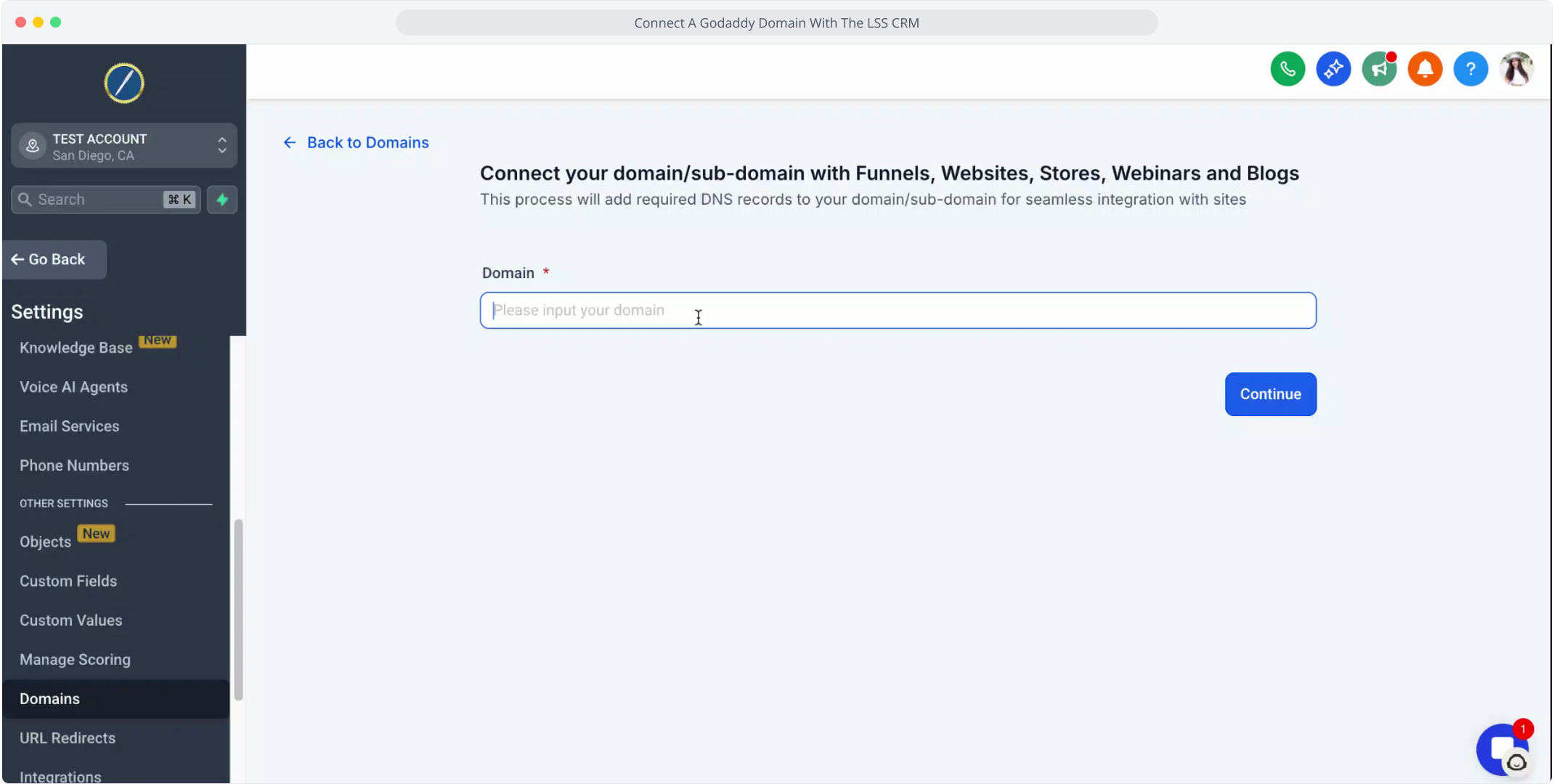Image resolution: width=1554 pixels, height=784 pixels.
Task: Open Voice AI Agents settings
Action: 73,387
